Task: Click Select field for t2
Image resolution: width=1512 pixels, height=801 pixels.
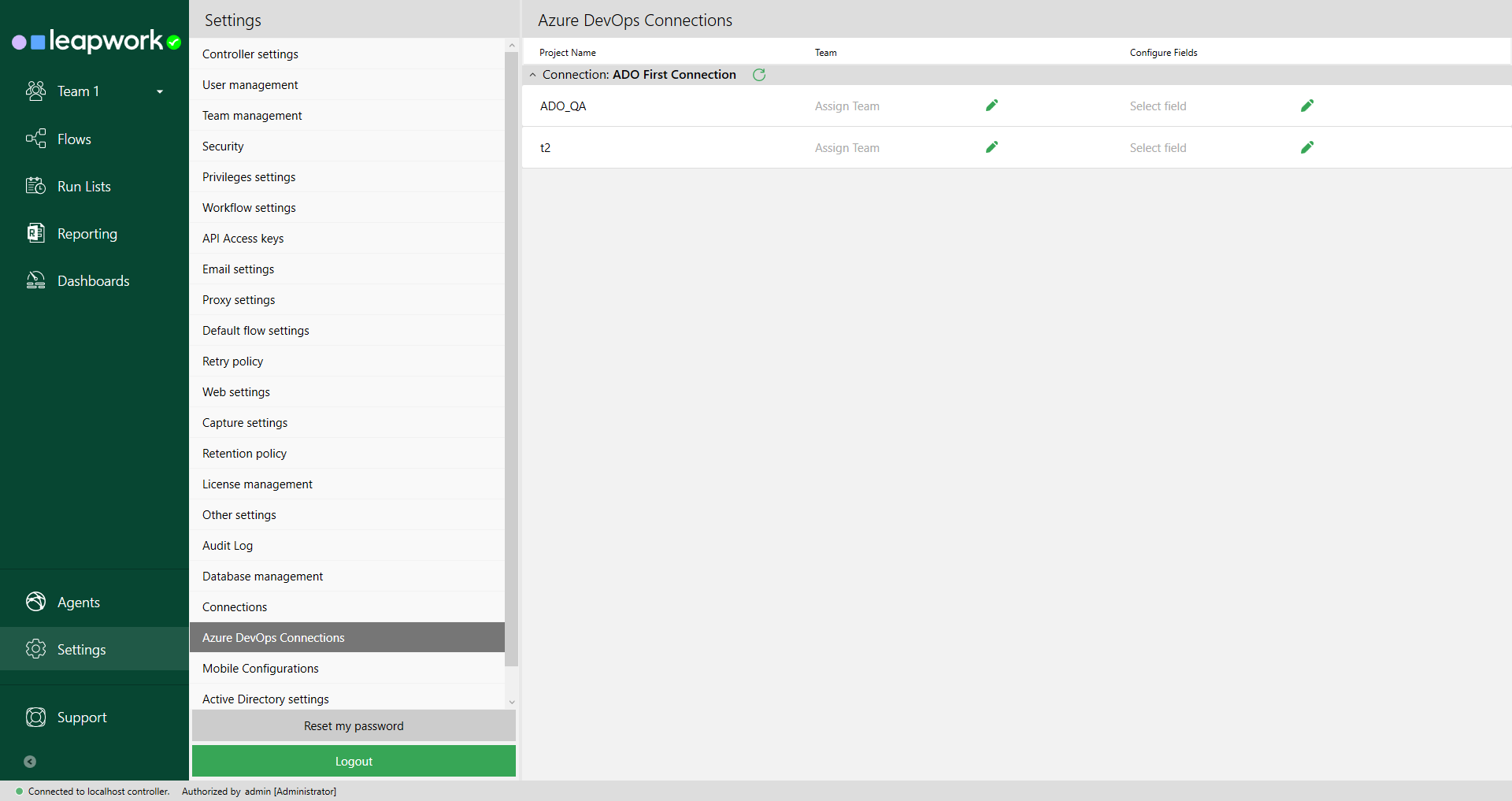Action: click(1158, 148)
